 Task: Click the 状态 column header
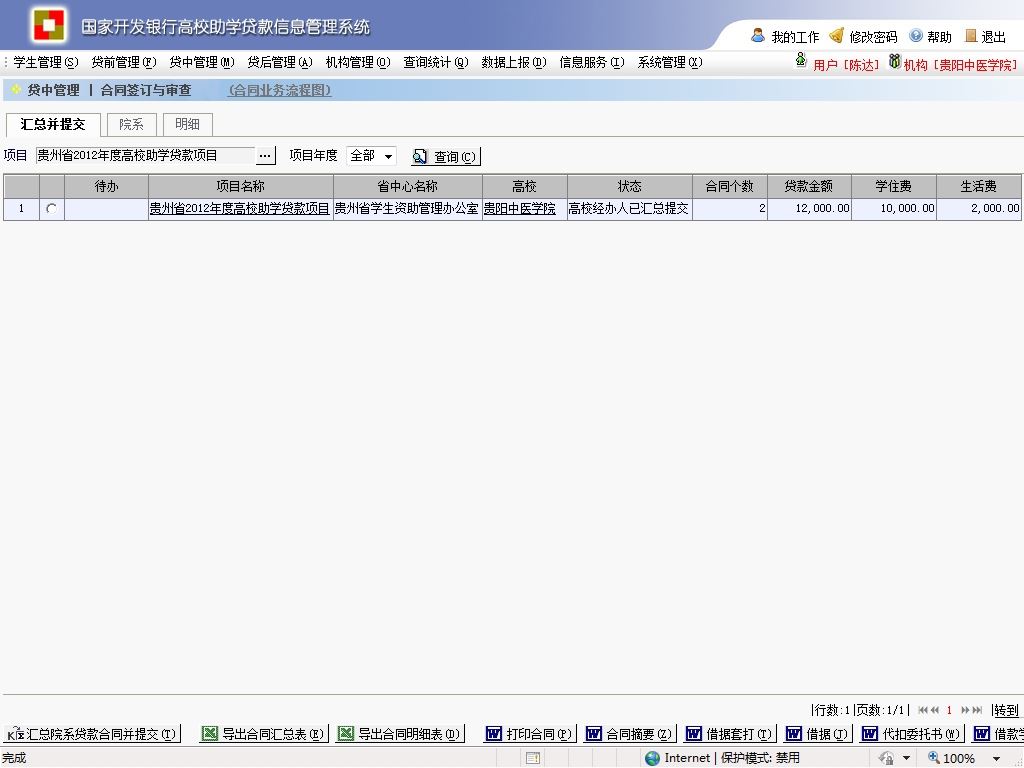[630, 186]
